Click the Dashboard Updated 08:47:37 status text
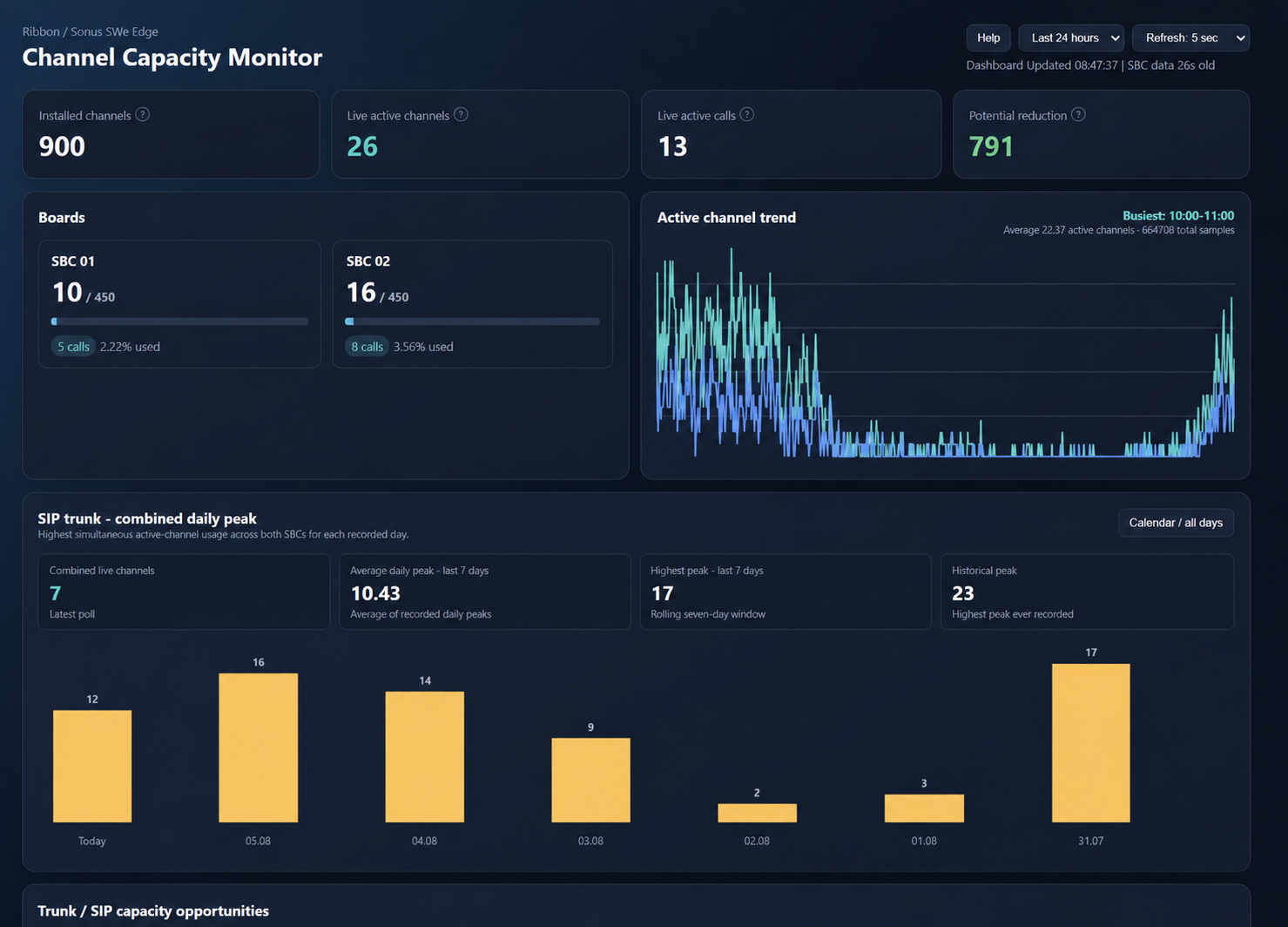 (x=1043, y=65)
